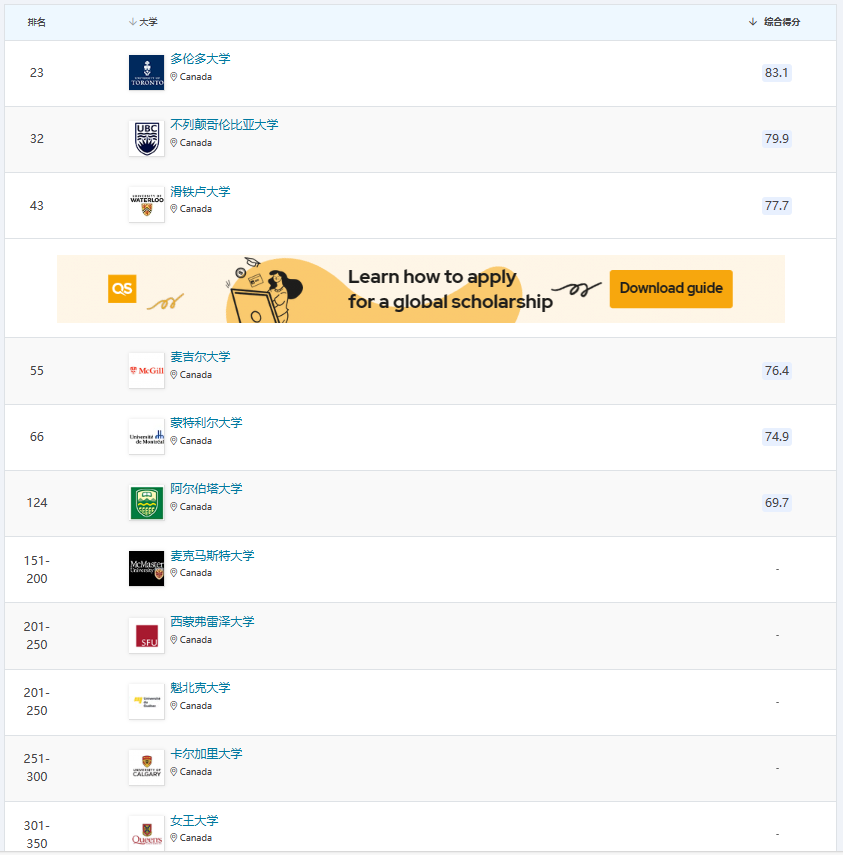Open 西蒙弗雷泽大学 link
843x855 pixels.
coord(212,622)
